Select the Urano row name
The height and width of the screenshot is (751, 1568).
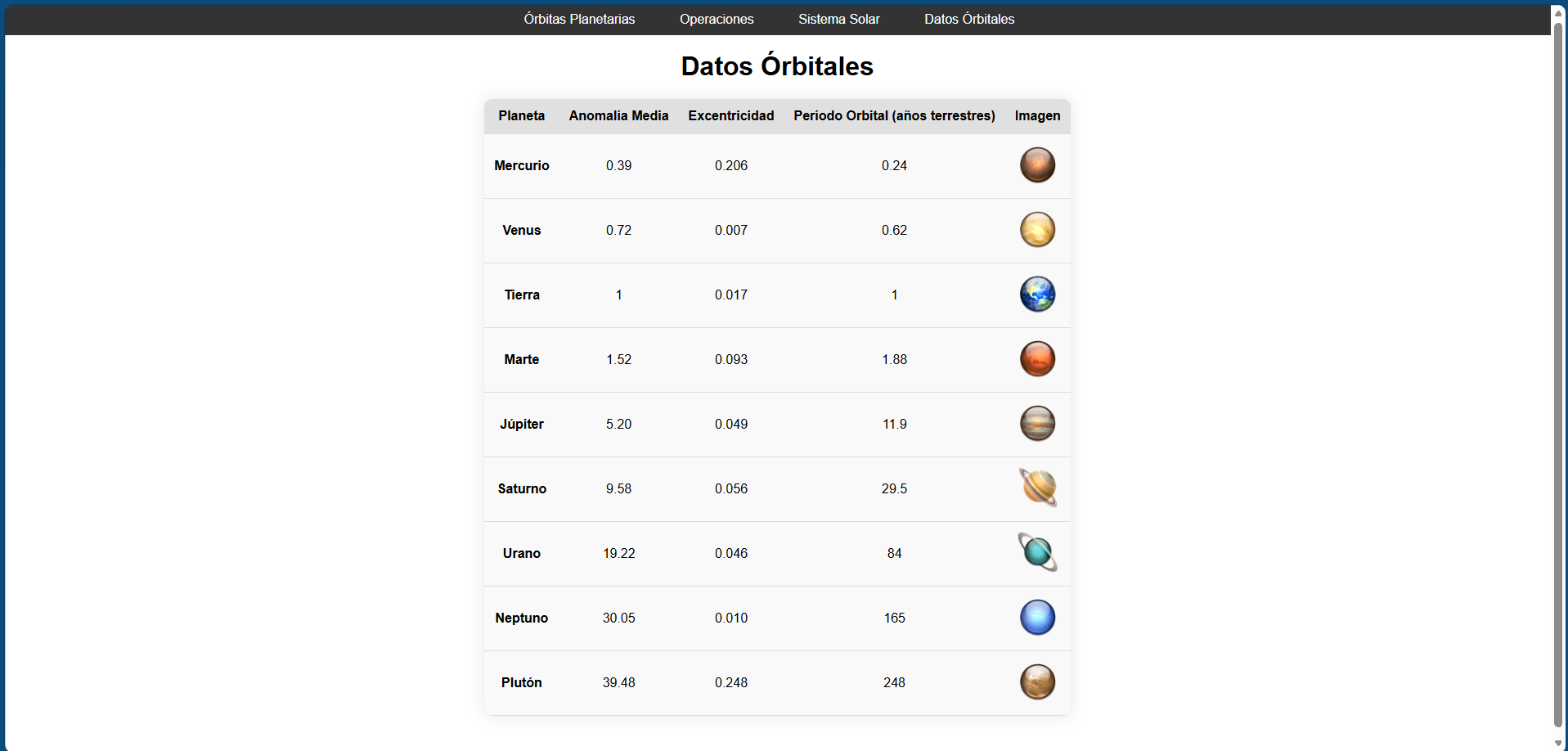(x=522, y=554)
